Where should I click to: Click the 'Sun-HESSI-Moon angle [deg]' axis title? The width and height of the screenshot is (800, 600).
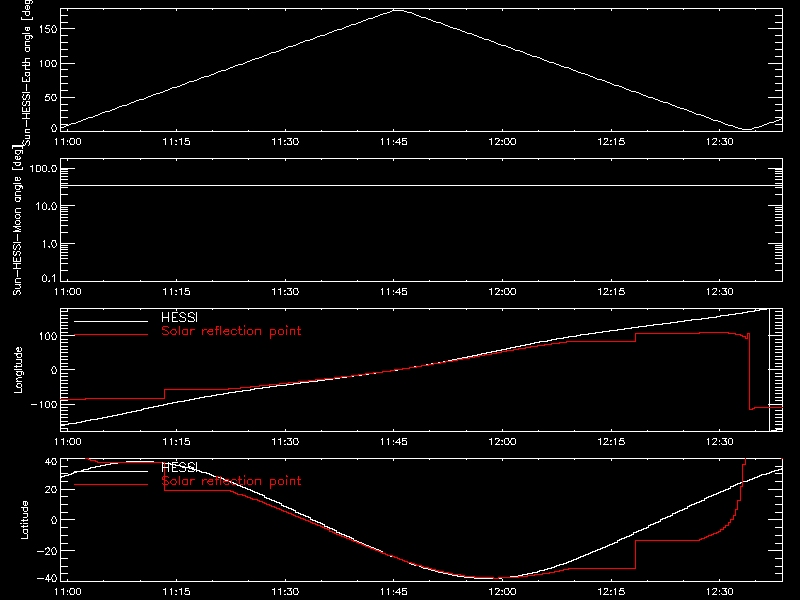[x=17, y=220]
